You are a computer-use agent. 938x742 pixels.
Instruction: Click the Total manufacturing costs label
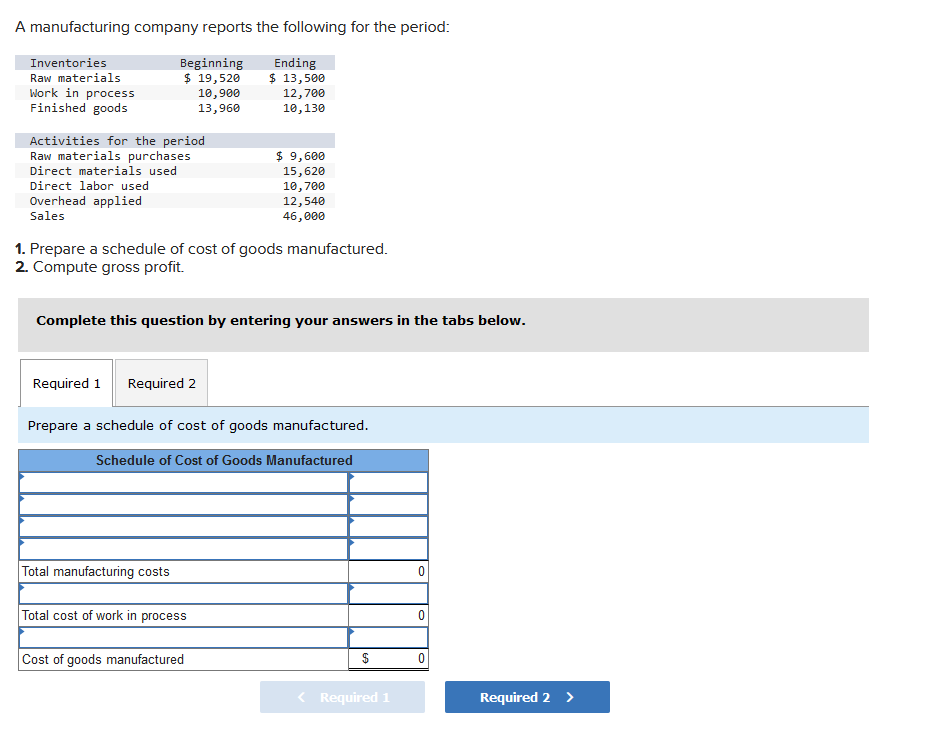[96, 571]
